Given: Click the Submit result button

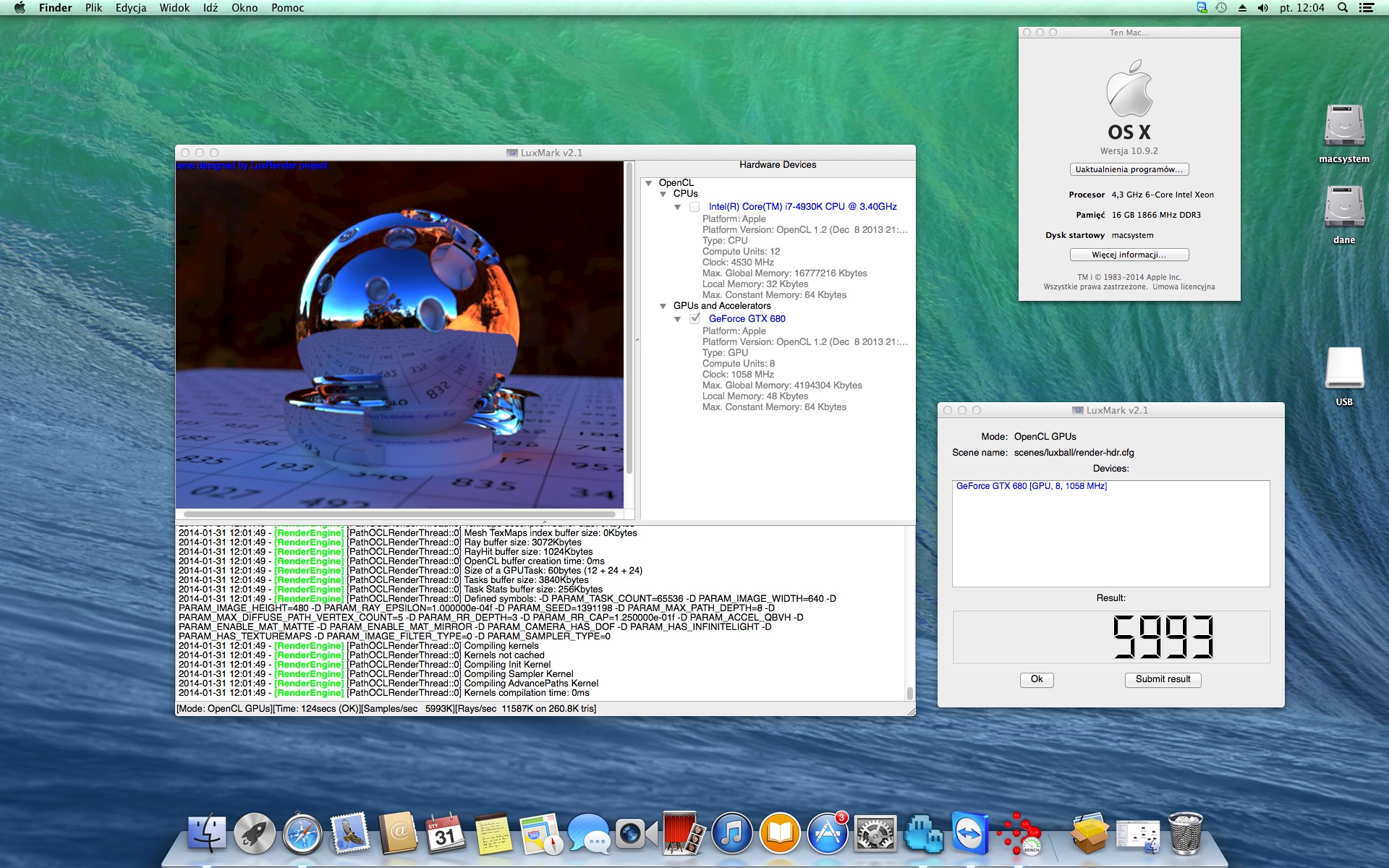Looking at the screenshot, I should (1163, 679).
